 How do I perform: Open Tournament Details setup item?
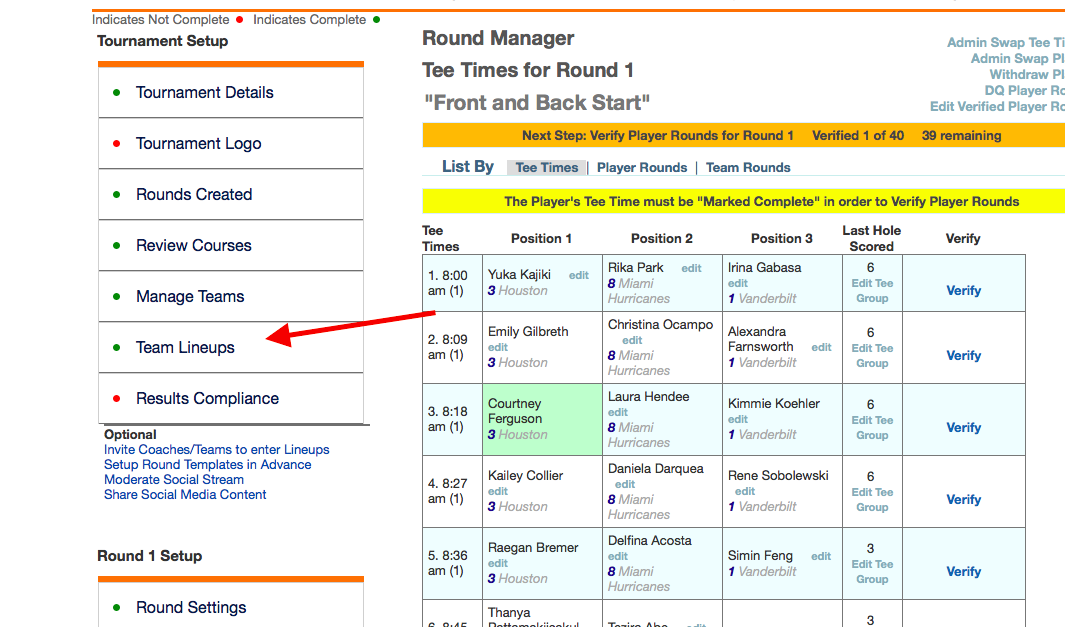(x=204, y=92)
